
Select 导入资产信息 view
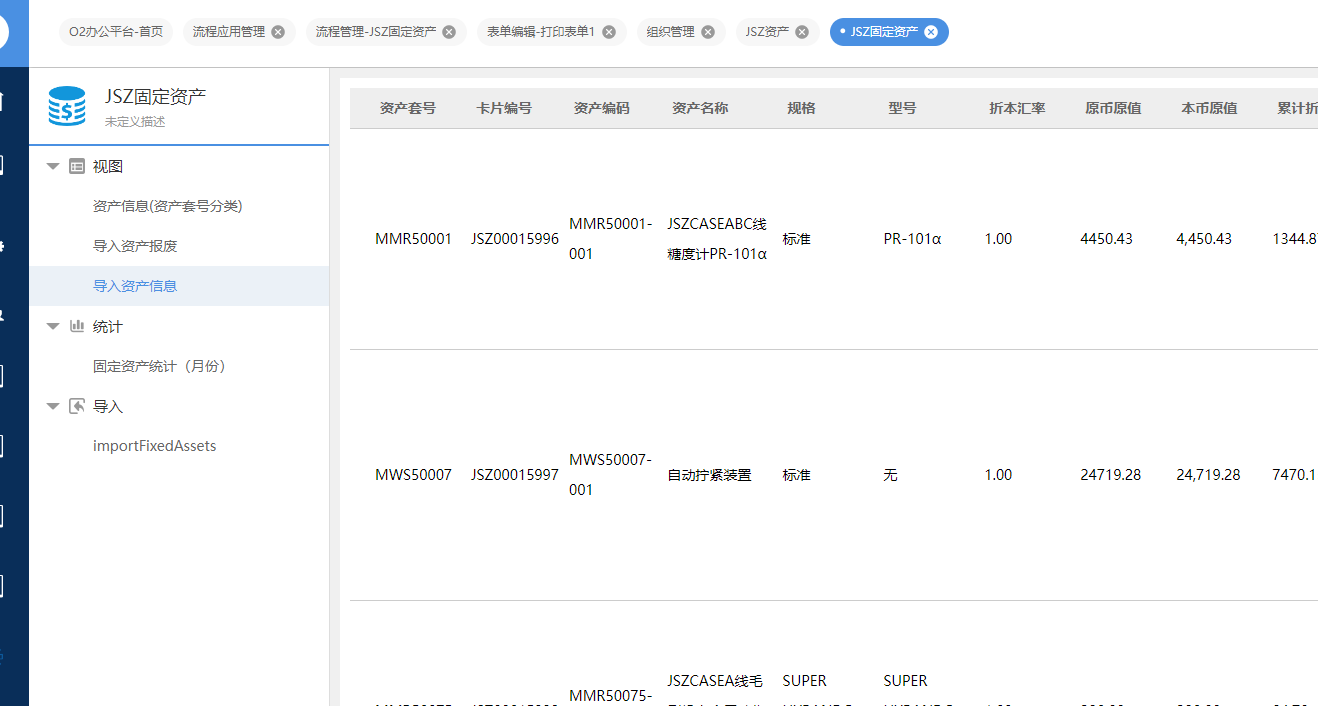[179, 286]
